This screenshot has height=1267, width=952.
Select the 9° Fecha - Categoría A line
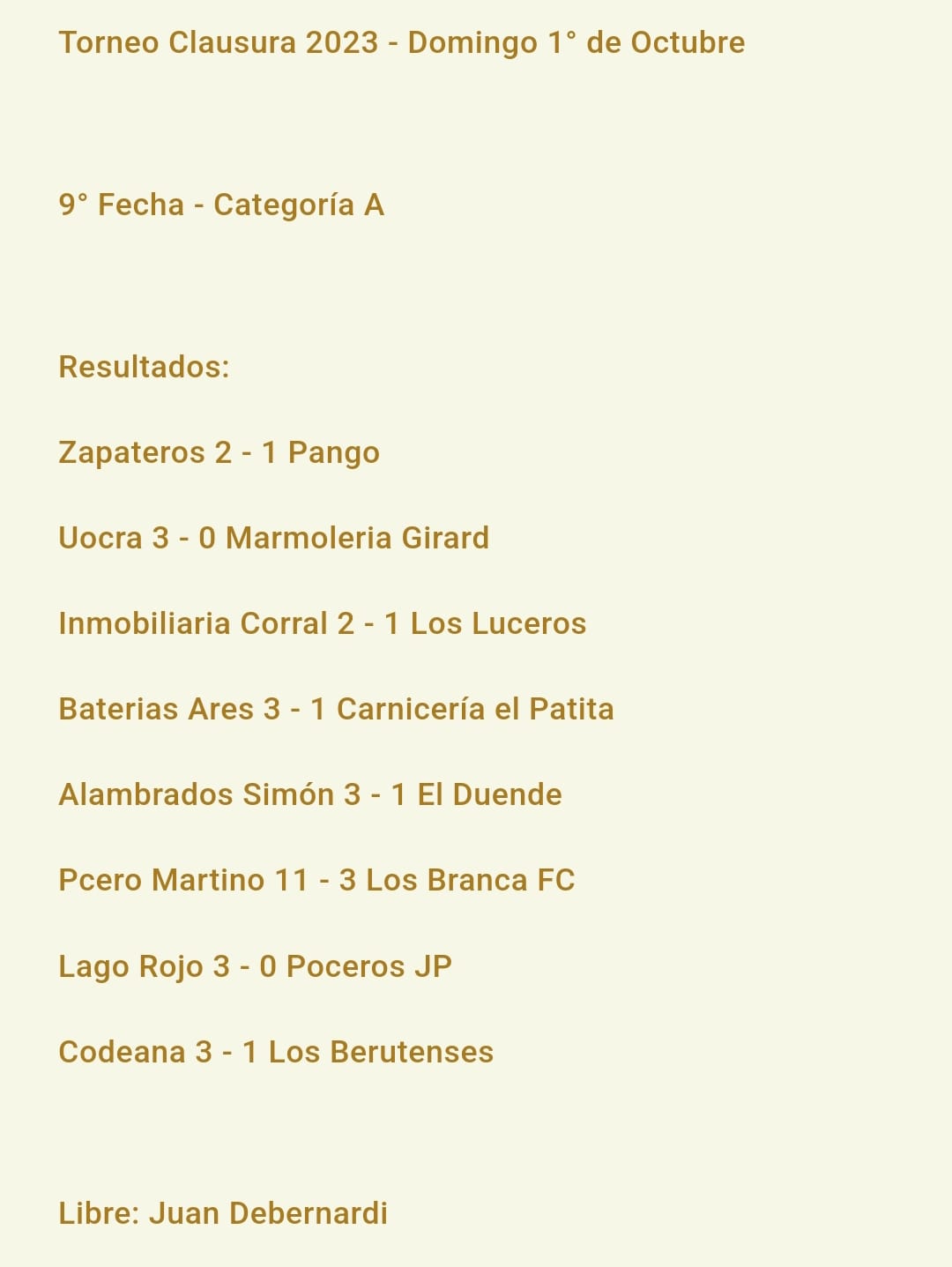click(221, 205)
